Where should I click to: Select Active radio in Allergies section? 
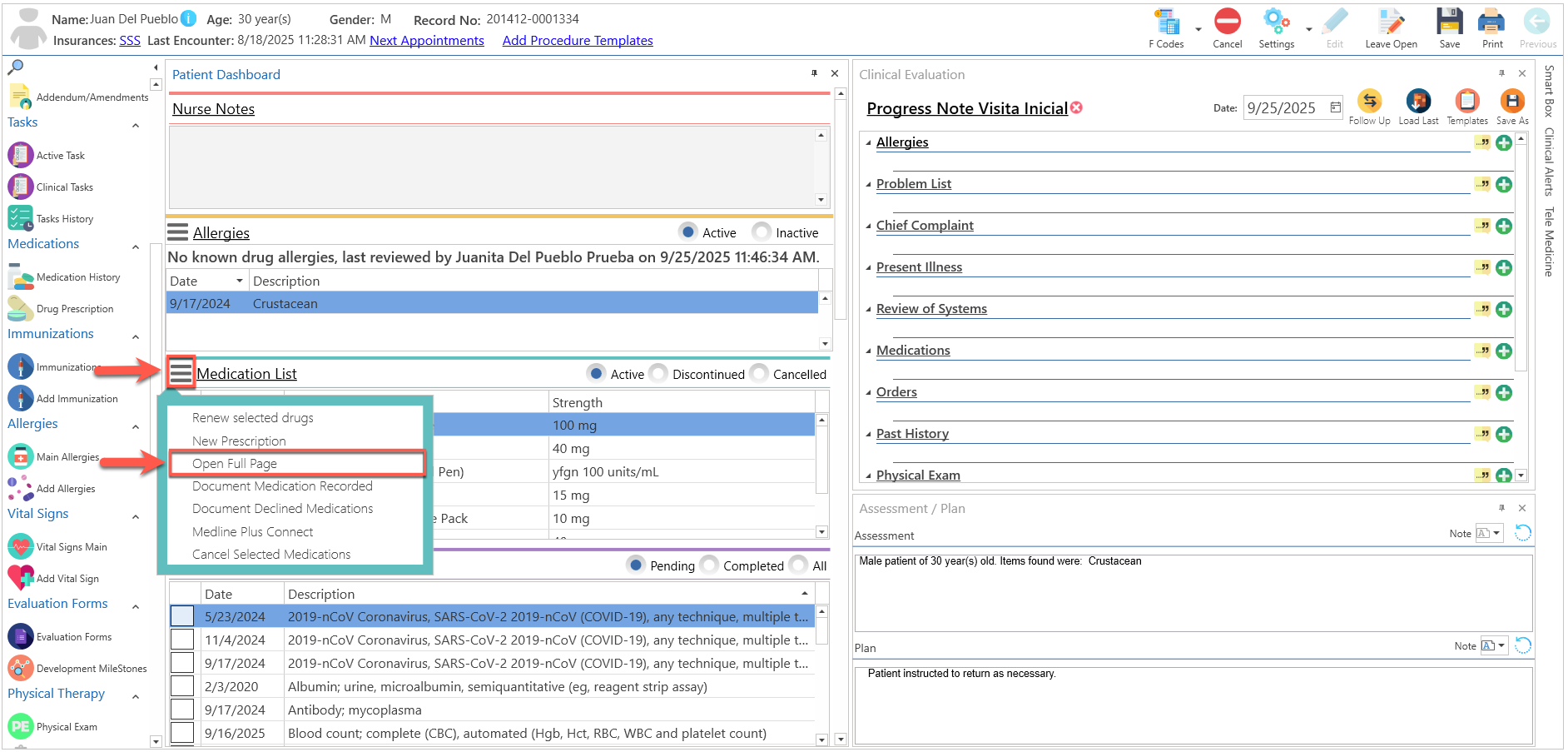point(687,232)
